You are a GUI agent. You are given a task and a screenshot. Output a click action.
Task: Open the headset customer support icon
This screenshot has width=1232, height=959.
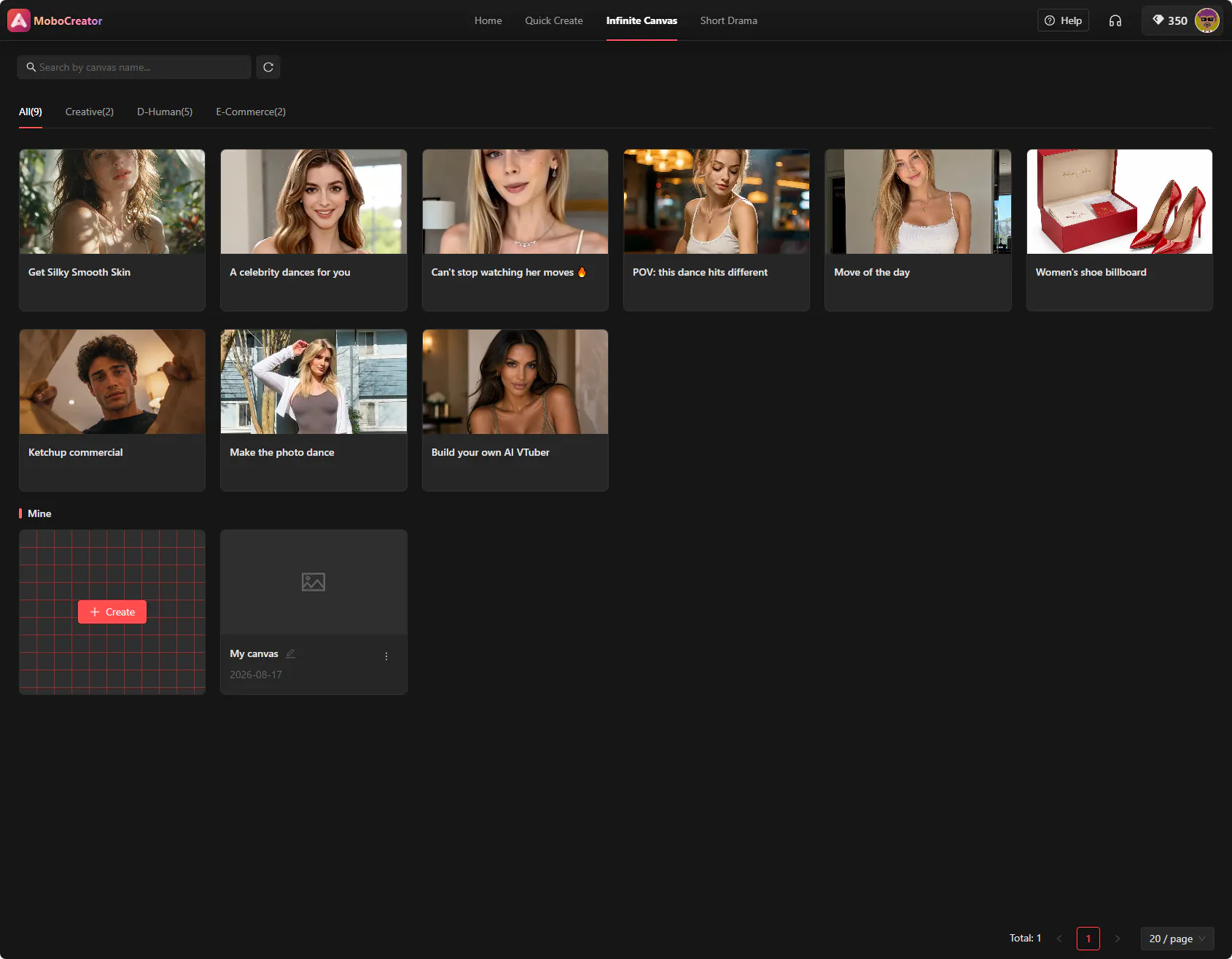click(1115, 20)
